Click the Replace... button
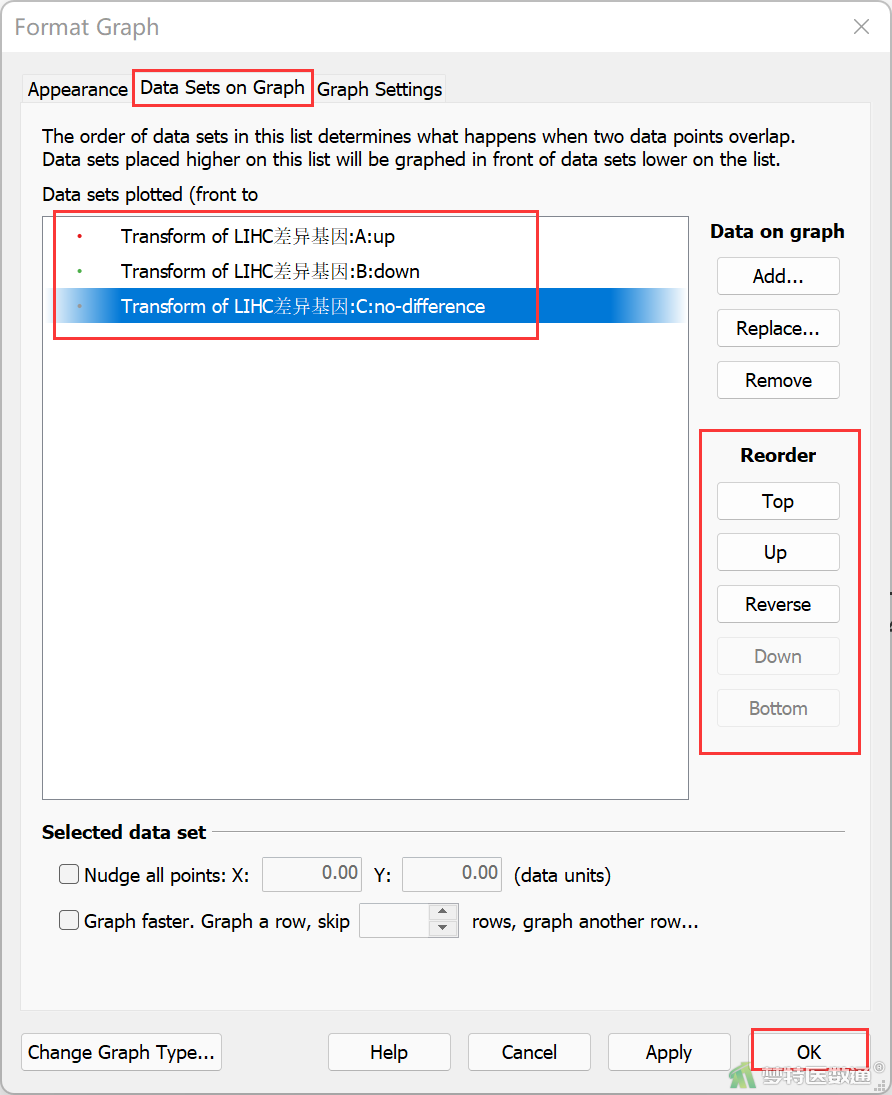 coord(778,328)
